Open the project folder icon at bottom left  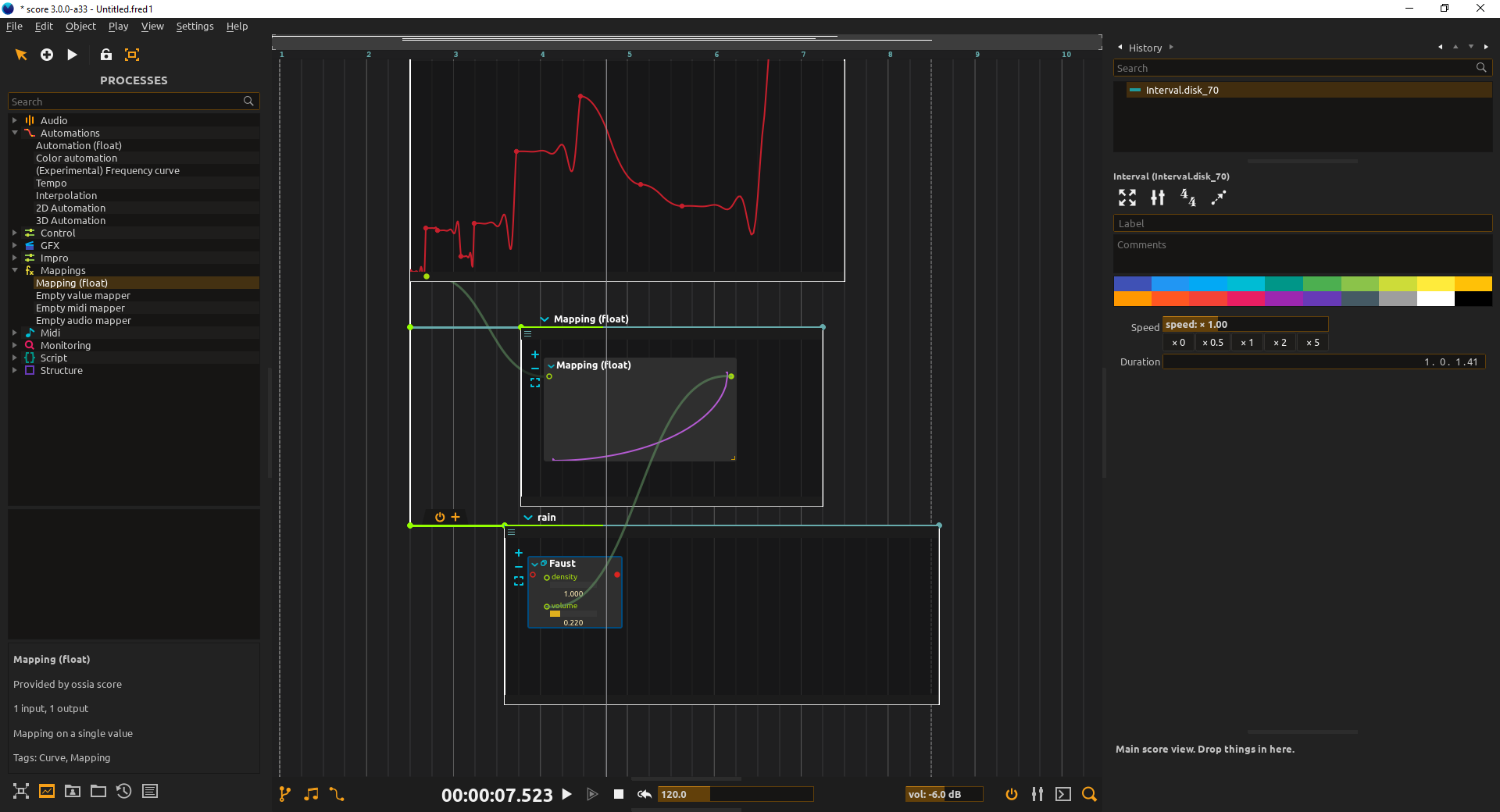click(x=98, y=791)
